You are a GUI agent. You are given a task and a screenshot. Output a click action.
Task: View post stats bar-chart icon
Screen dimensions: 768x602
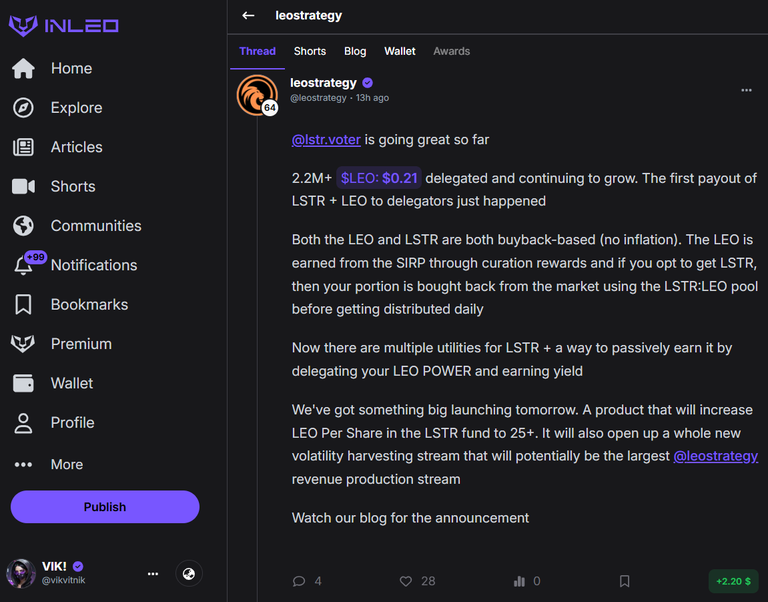pyautogui.click(x=519, y=581)
